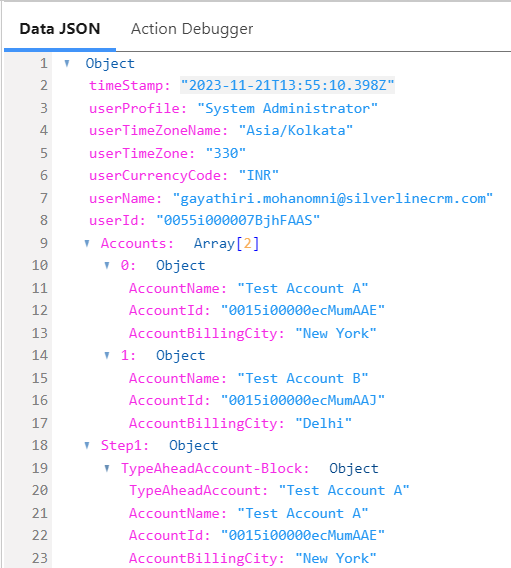This screenshot has height=568, width=511.
Task: Click the AccountName key on line 15
Action: 178,378
